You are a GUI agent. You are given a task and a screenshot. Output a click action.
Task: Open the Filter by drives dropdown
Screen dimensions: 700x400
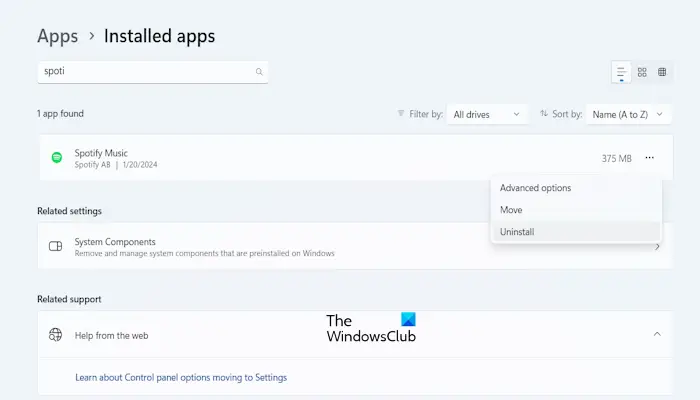click(x=488, y=115)
